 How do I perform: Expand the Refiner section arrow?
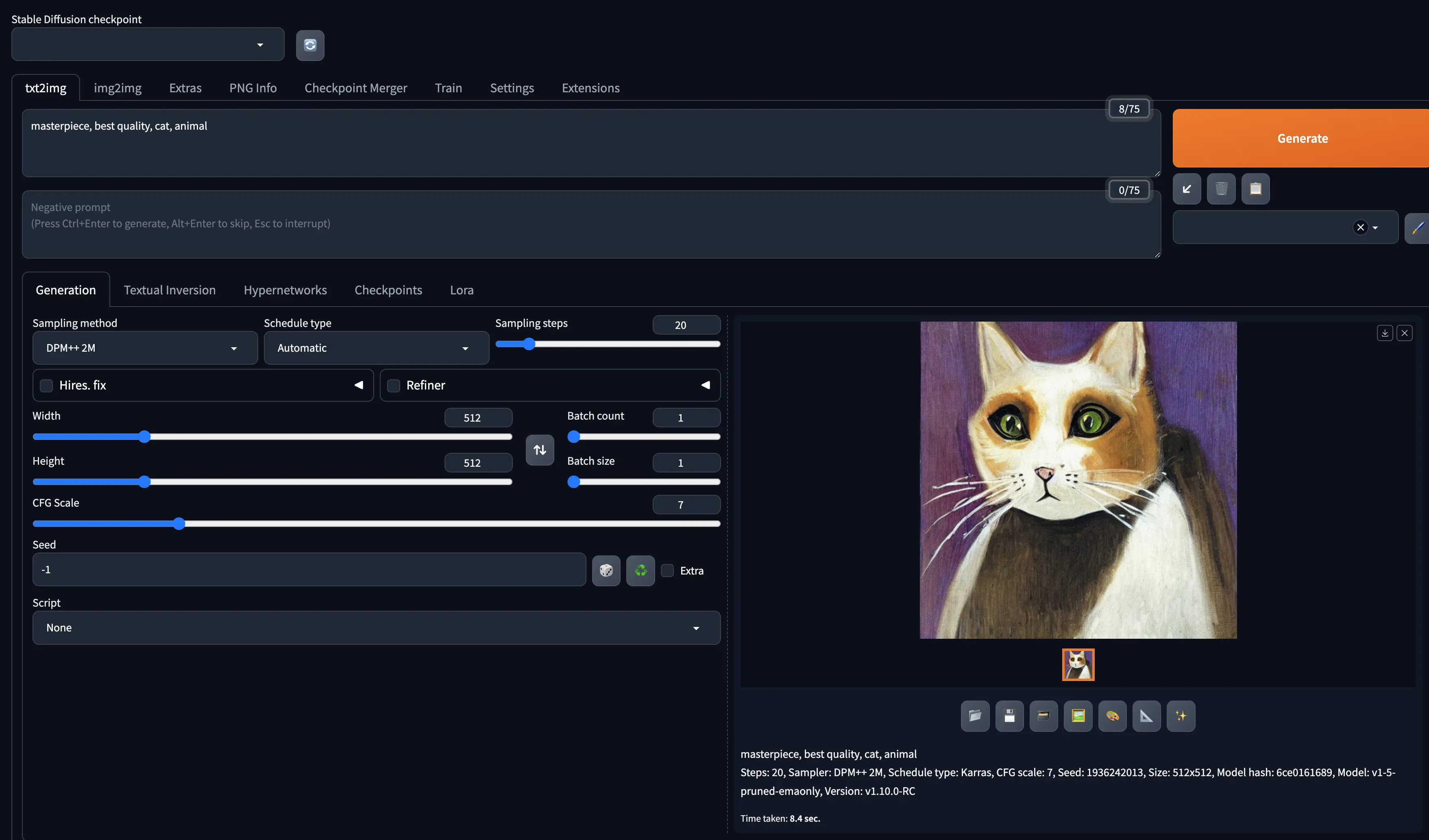coord(706,385)
